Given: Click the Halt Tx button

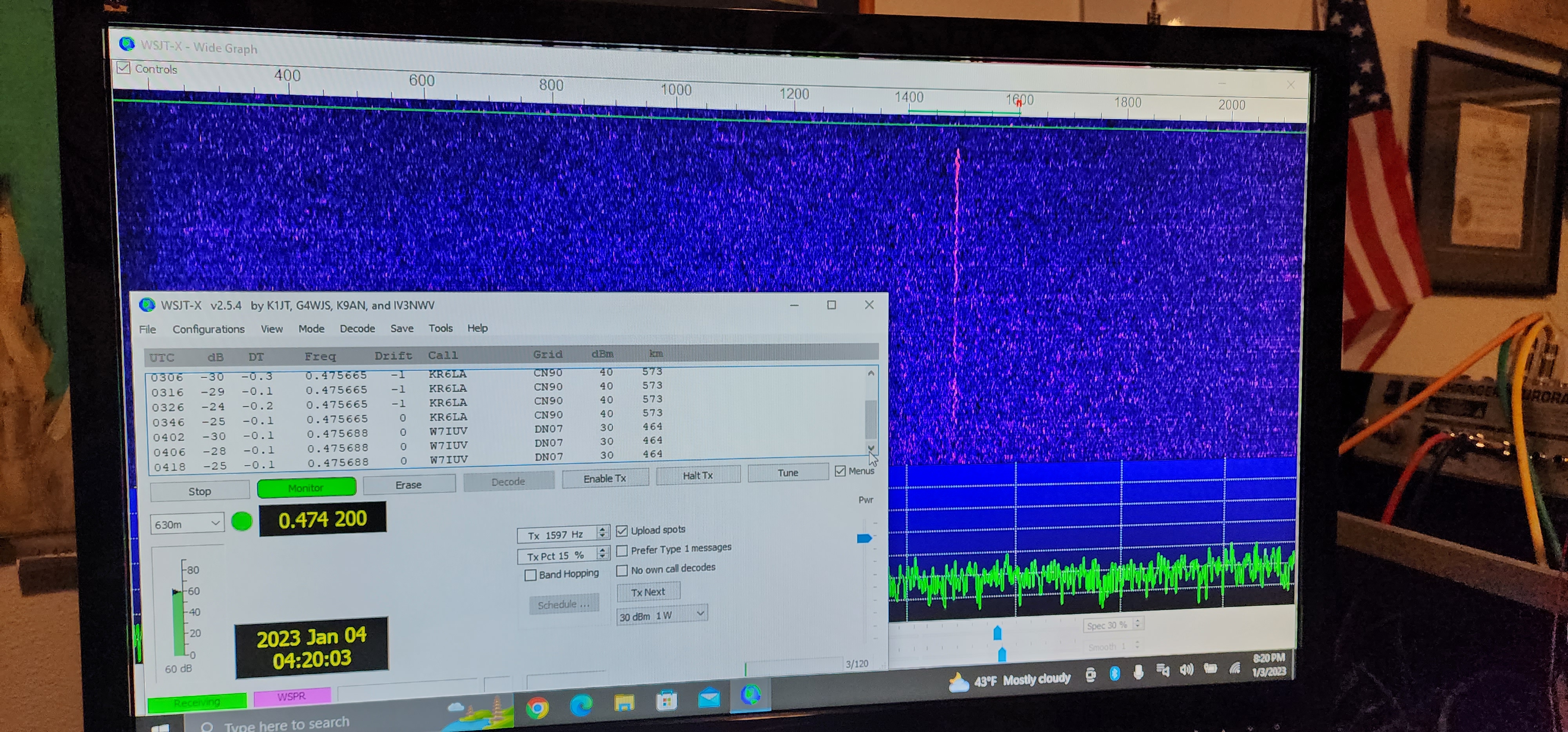Looking at the screenshot, I should click(698, 476).
